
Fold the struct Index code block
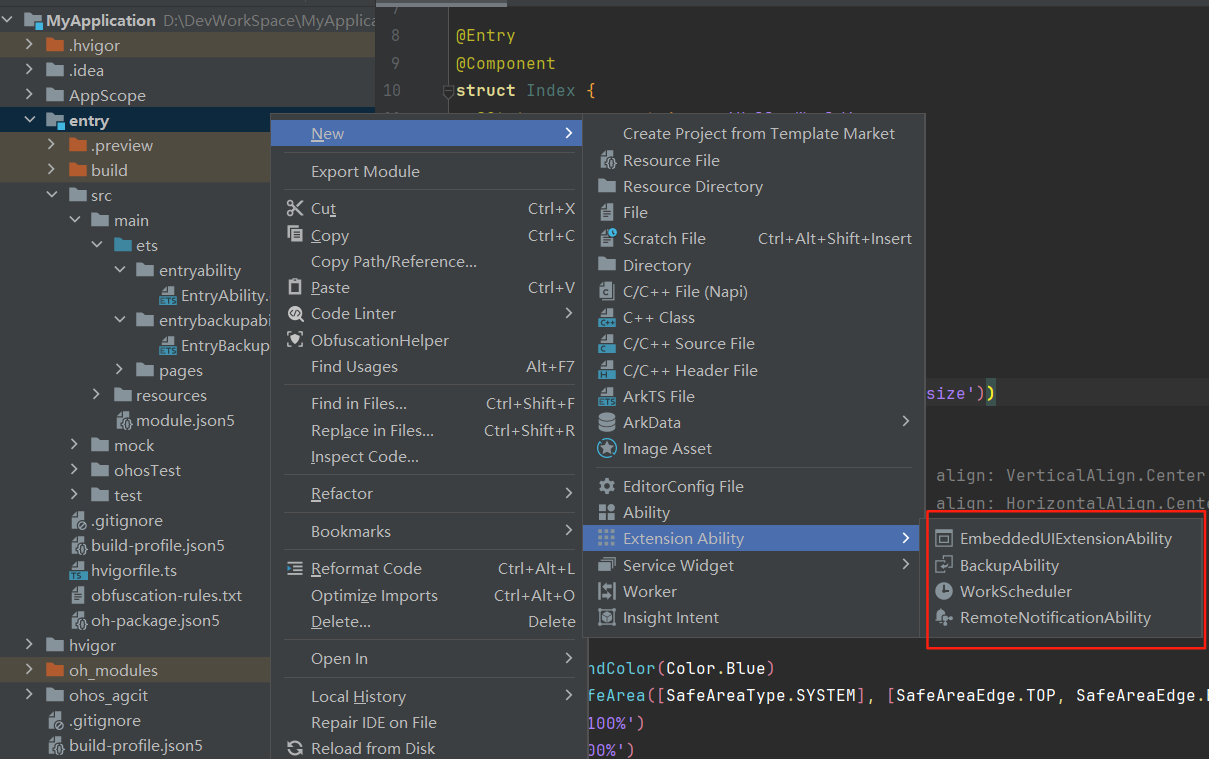tap(447, 91)
